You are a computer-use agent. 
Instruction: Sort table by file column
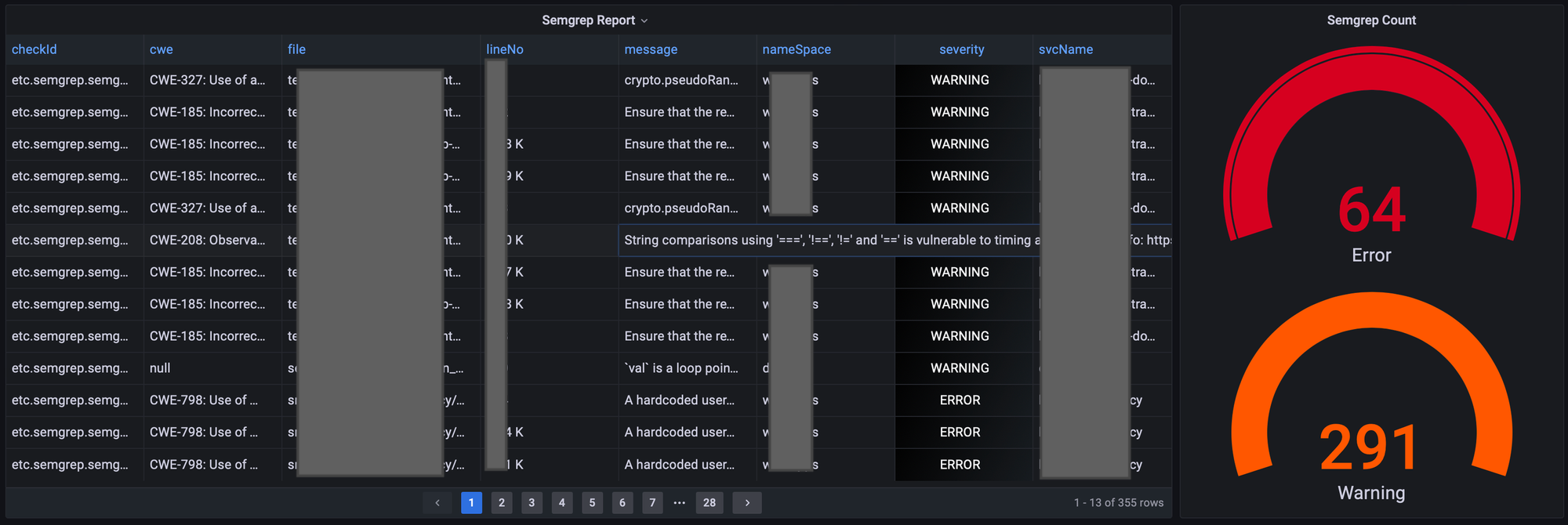pyautogui.click(x=296, y=49)
